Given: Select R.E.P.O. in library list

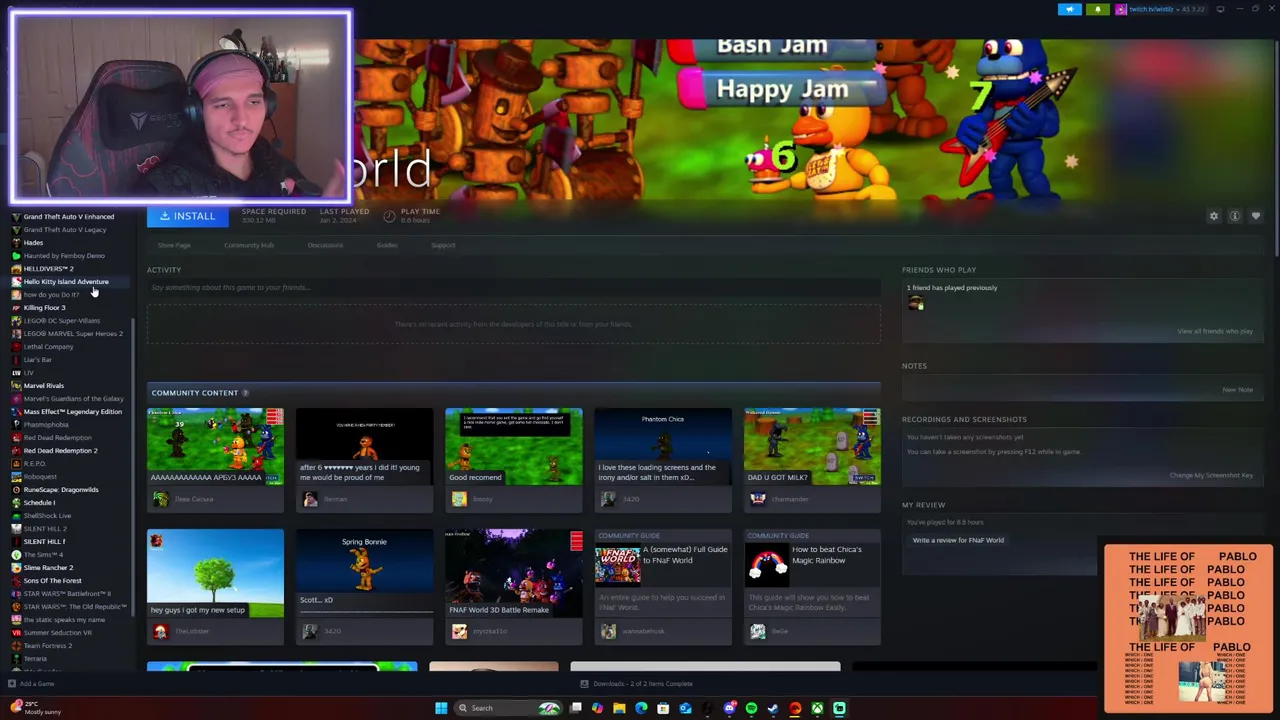Looking at the screenshot, I should (35, 464).
